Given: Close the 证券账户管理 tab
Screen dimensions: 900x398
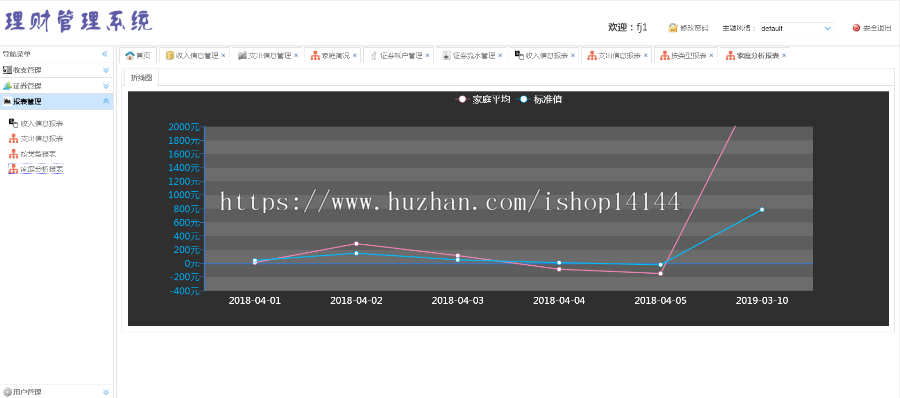Looking at the screenshot, I should [427, 56].
